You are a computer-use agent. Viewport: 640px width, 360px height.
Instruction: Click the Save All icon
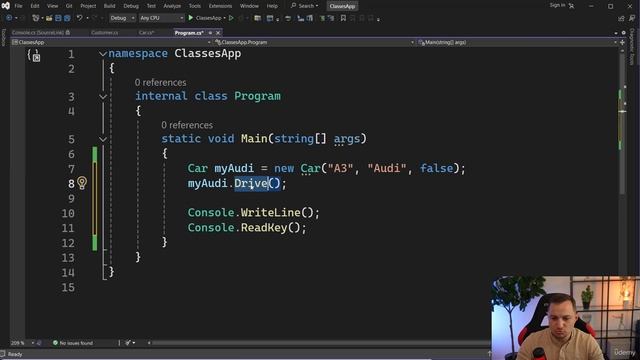tap(67, 18)
